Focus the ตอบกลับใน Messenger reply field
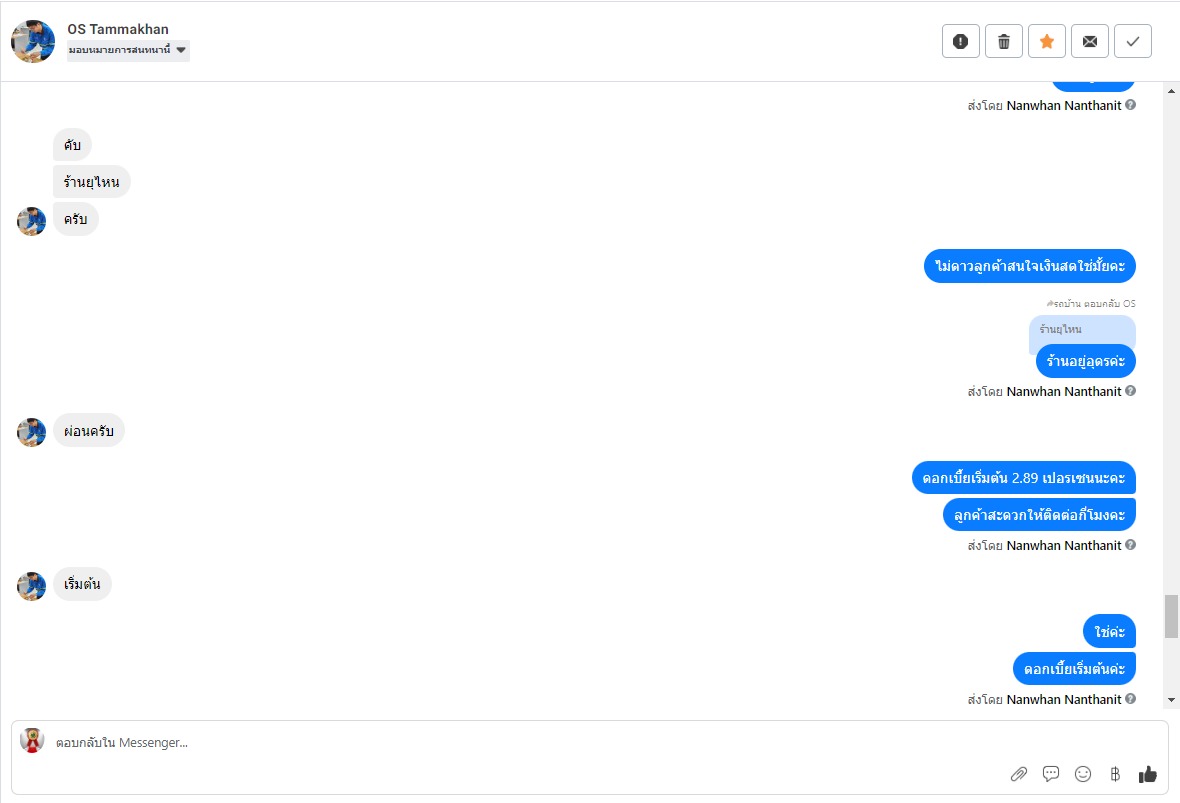The height and width of the screenshot is (803, 1180). point(500,742)
